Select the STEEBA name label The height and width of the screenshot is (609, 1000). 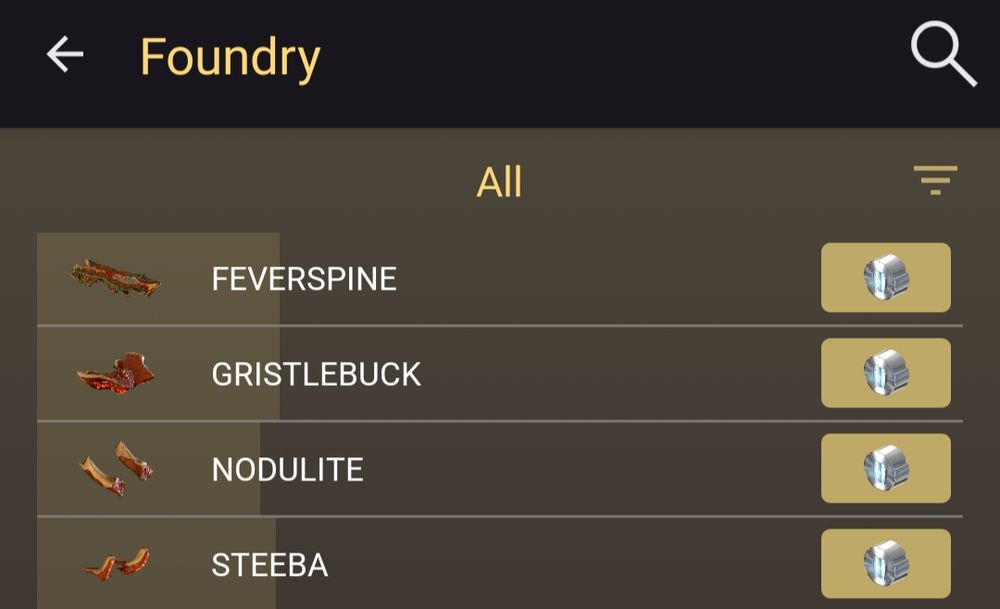click(269, 565)
